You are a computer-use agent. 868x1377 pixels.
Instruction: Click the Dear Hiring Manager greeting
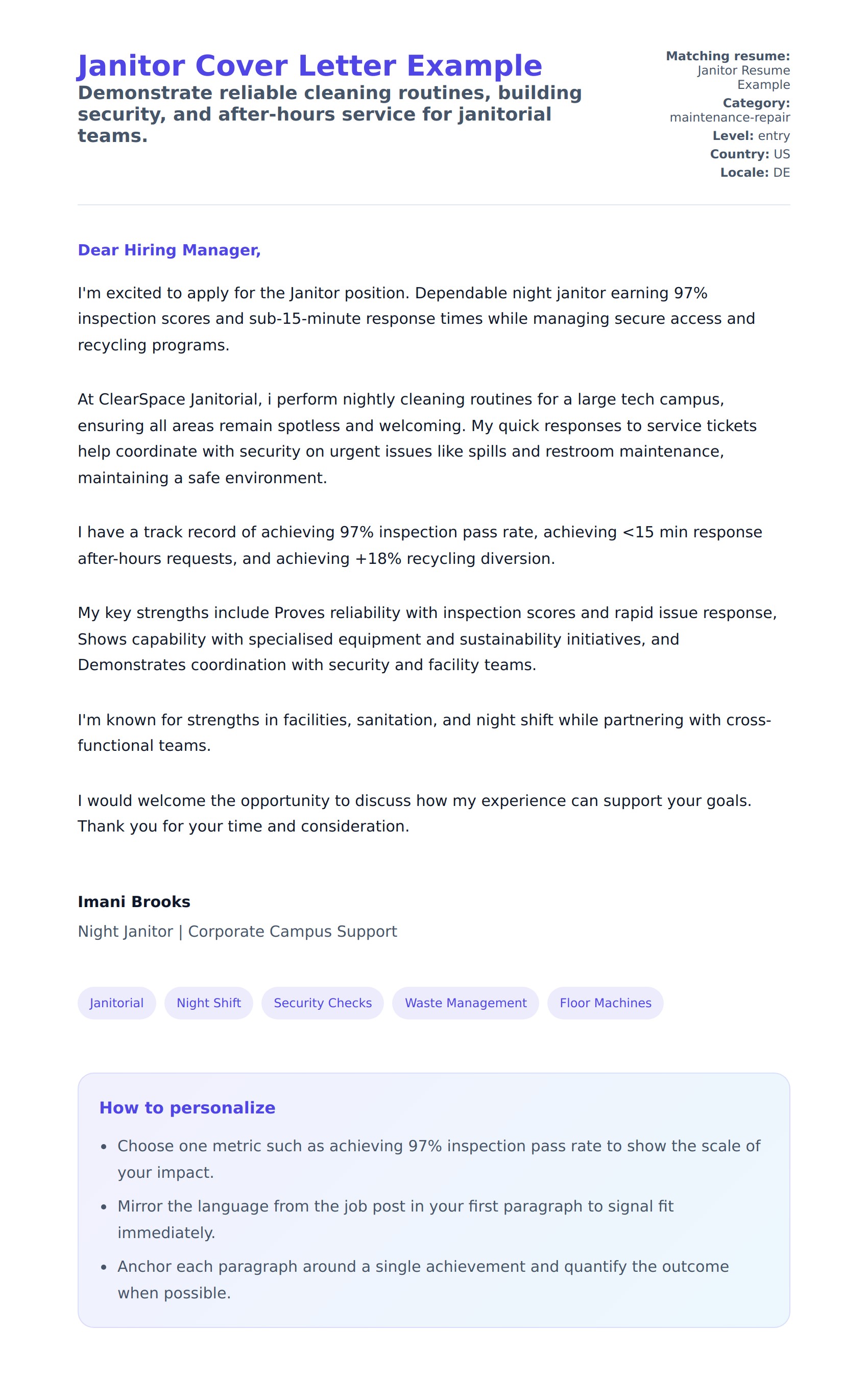(169, 250)
